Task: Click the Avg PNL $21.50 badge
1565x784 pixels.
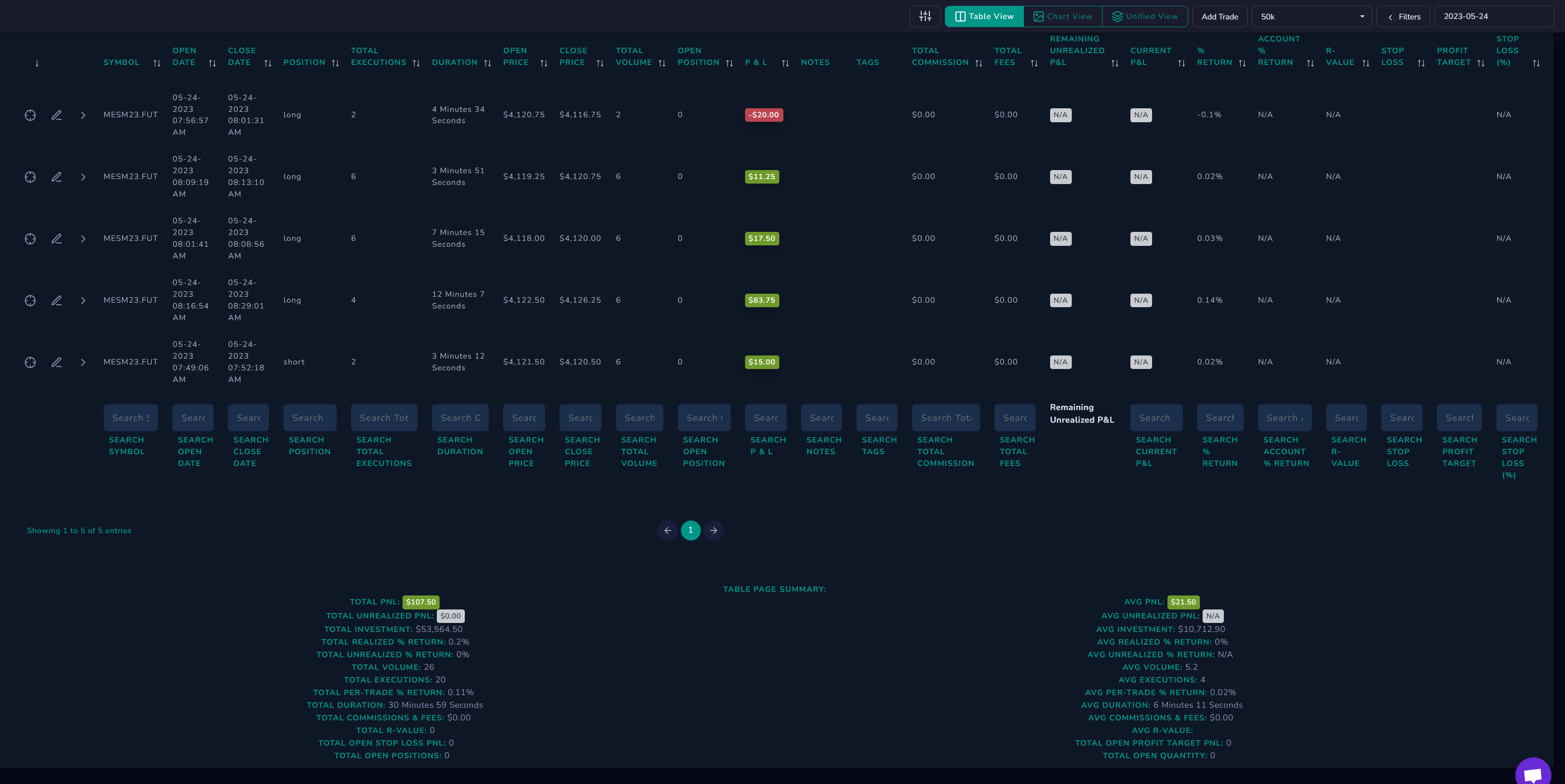Action: pyautogui.click(x=1184, y=602)
